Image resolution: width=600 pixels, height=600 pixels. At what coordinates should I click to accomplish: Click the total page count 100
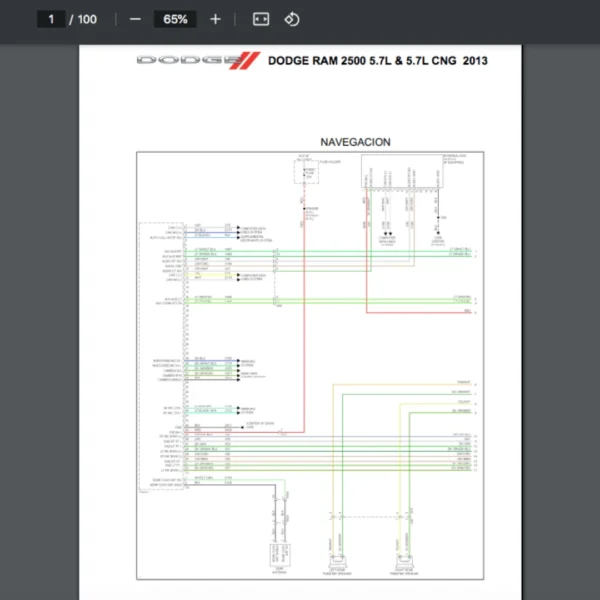click(x=87, y=19)
